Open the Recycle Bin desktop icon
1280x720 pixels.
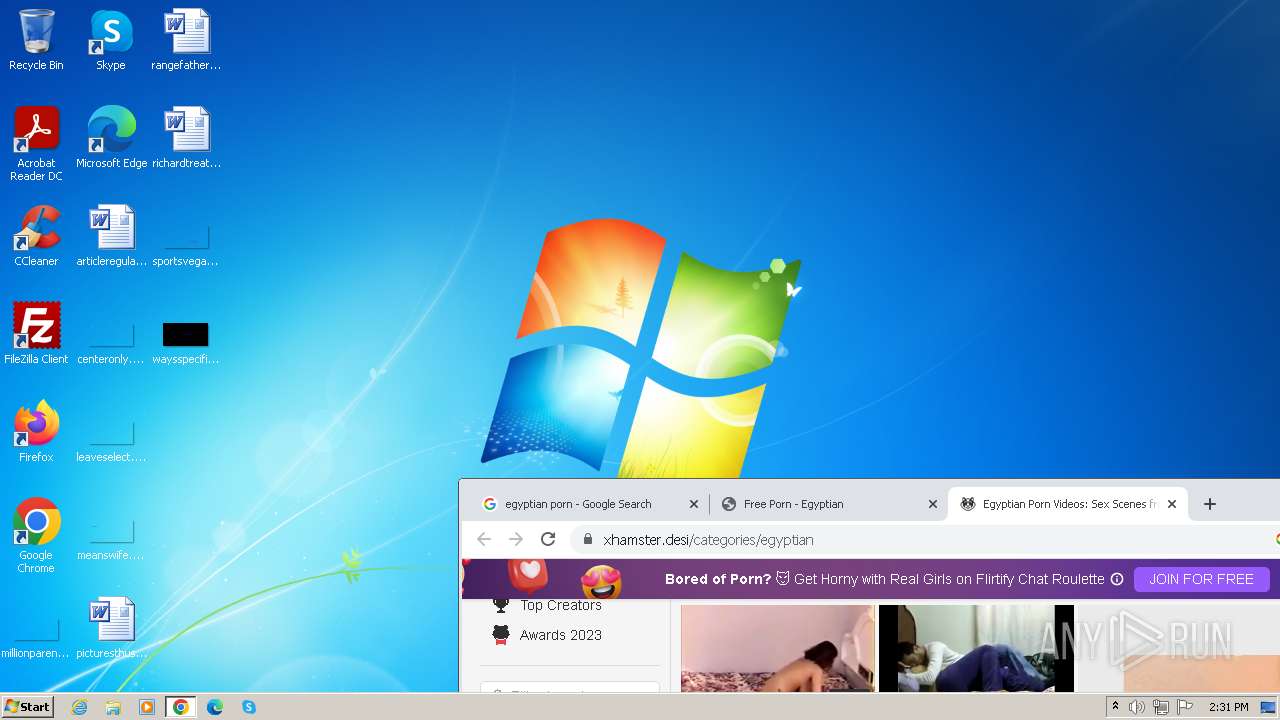coord(36,40)
